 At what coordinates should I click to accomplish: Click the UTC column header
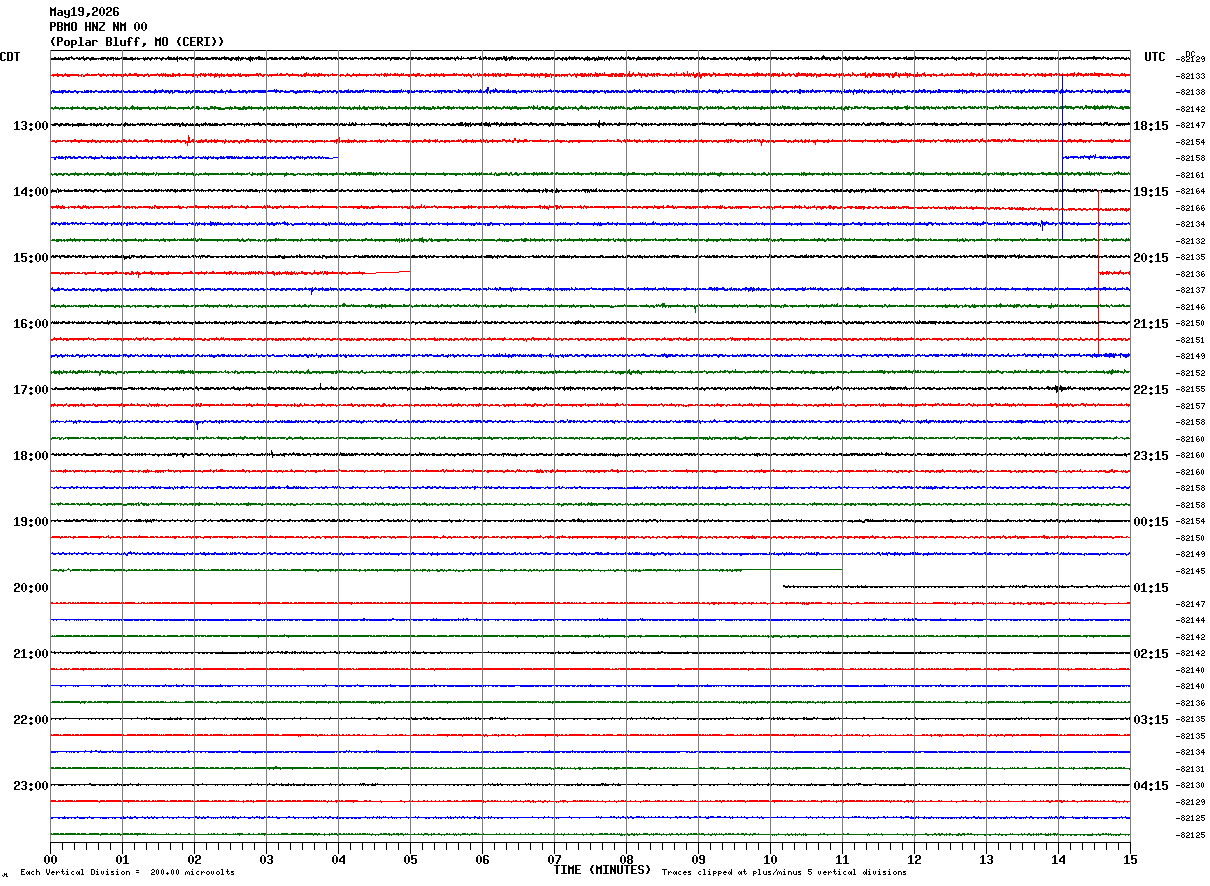pos(1155,57)
